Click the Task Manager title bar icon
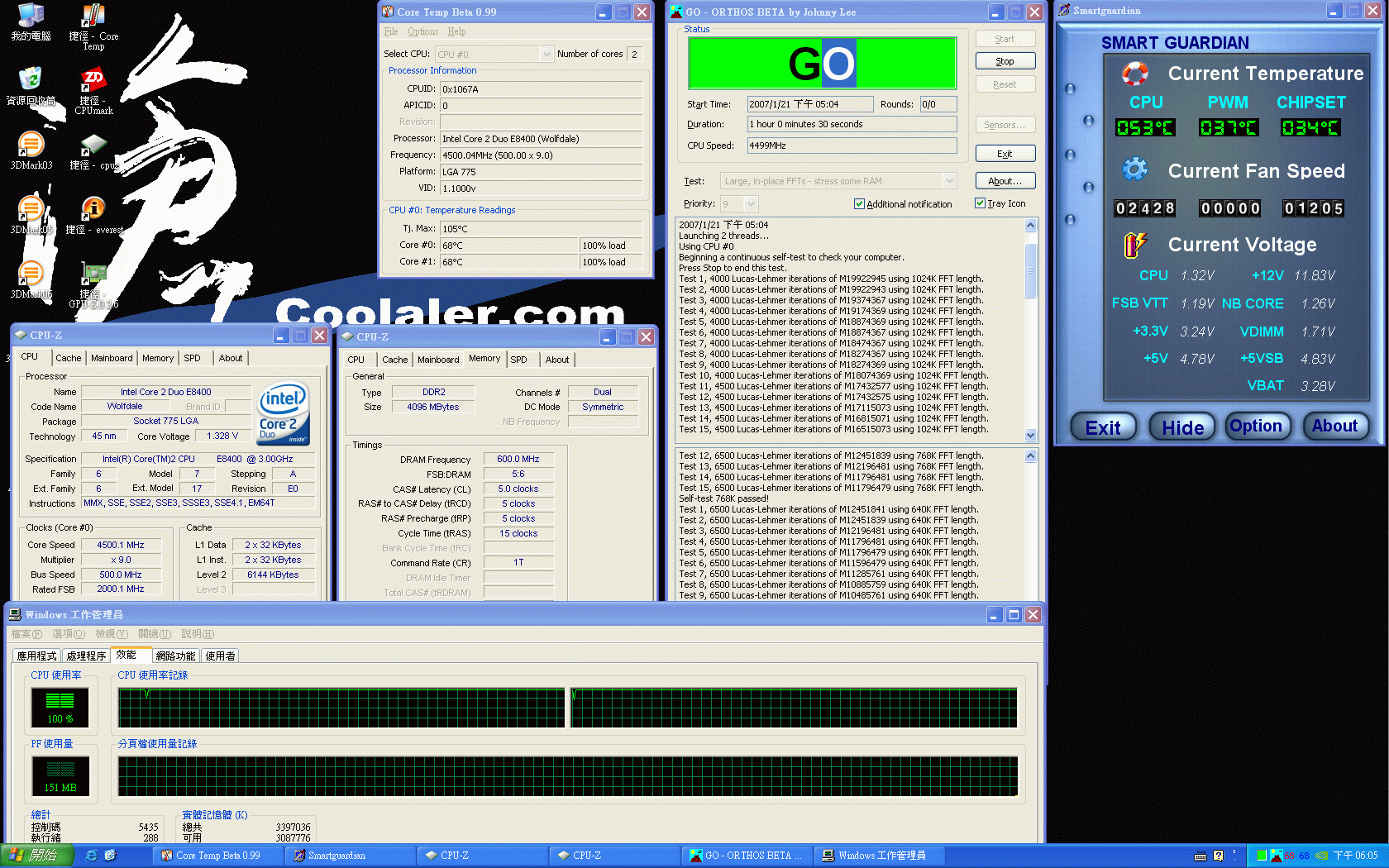 [x=14, y=614]
